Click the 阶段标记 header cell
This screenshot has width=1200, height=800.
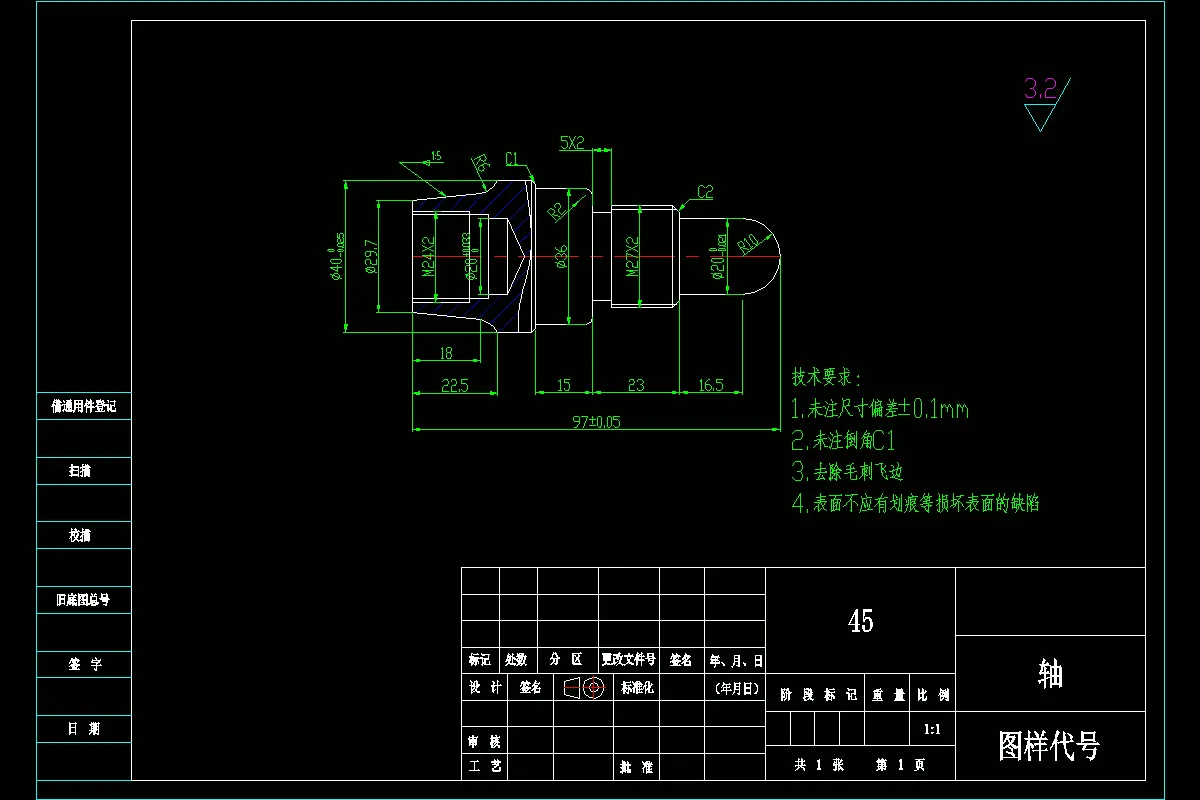coord(817,694)
